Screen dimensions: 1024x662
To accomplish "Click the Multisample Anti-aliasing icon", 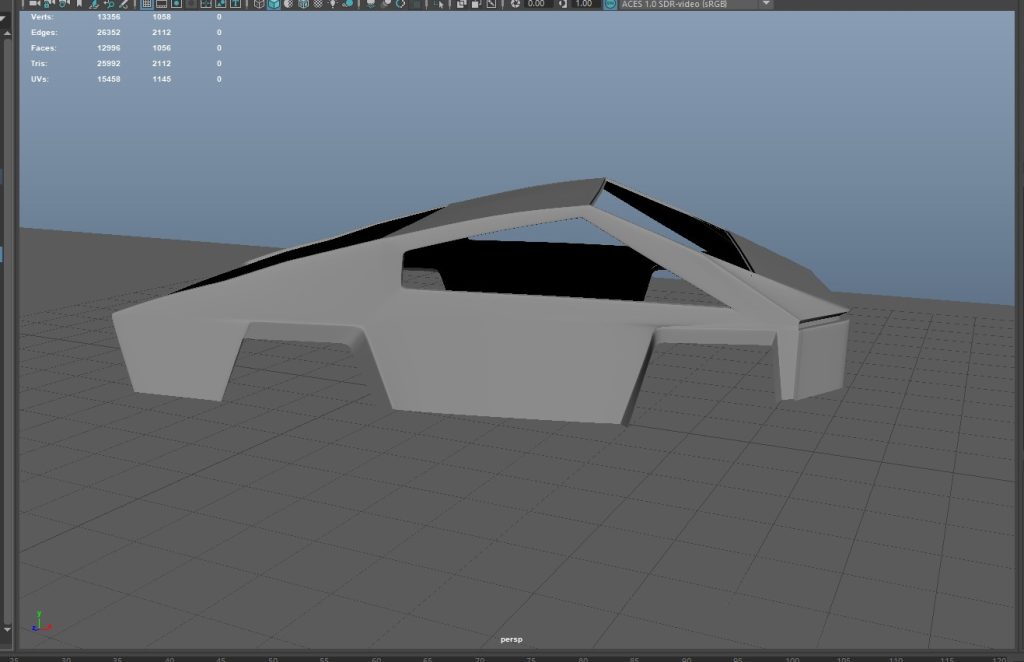I will click(400, 4).
